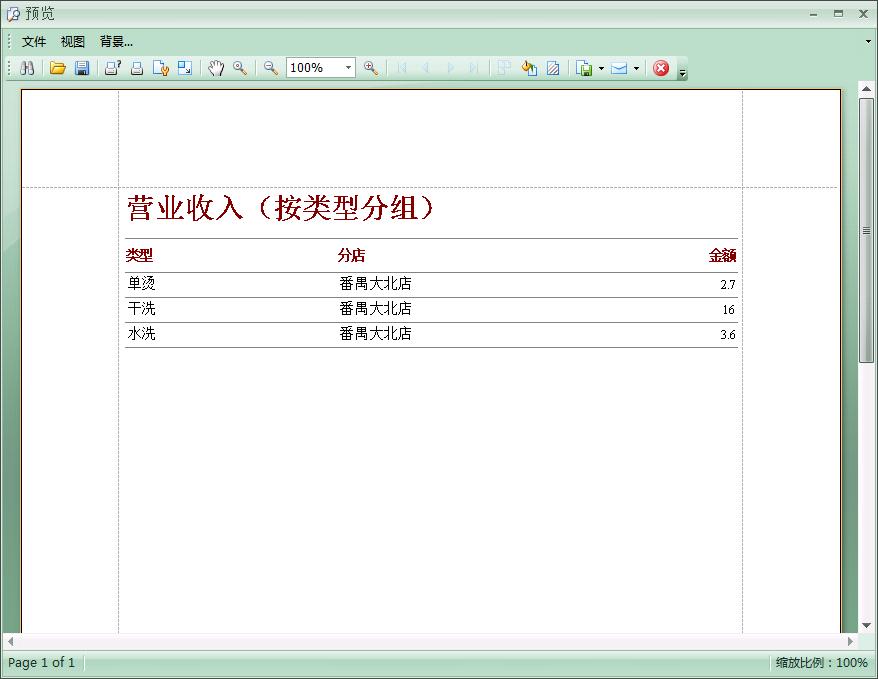The height and width of the screenshot is (679, 878).
Task: Click the 金额 column header
Action: tap(722, 255)
